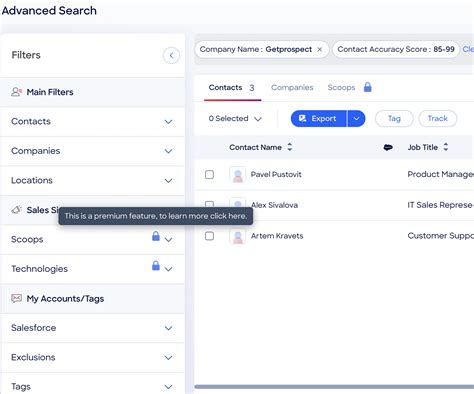This screenshot has width=474, height=394.
Task: Switch to the Companies tab
Action: 292,88
